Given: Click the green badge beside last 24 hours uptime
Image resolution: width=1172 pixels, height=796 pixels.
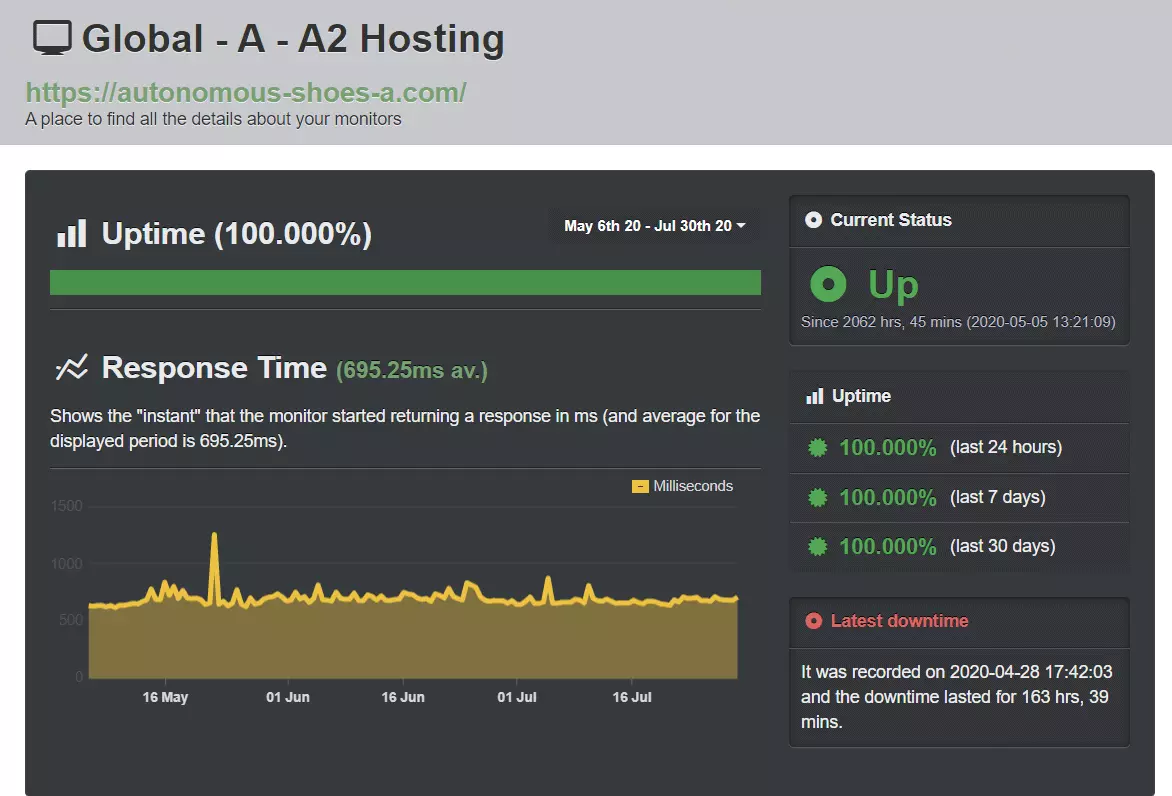Looking at the screenshot, I should tap(816, 447).
